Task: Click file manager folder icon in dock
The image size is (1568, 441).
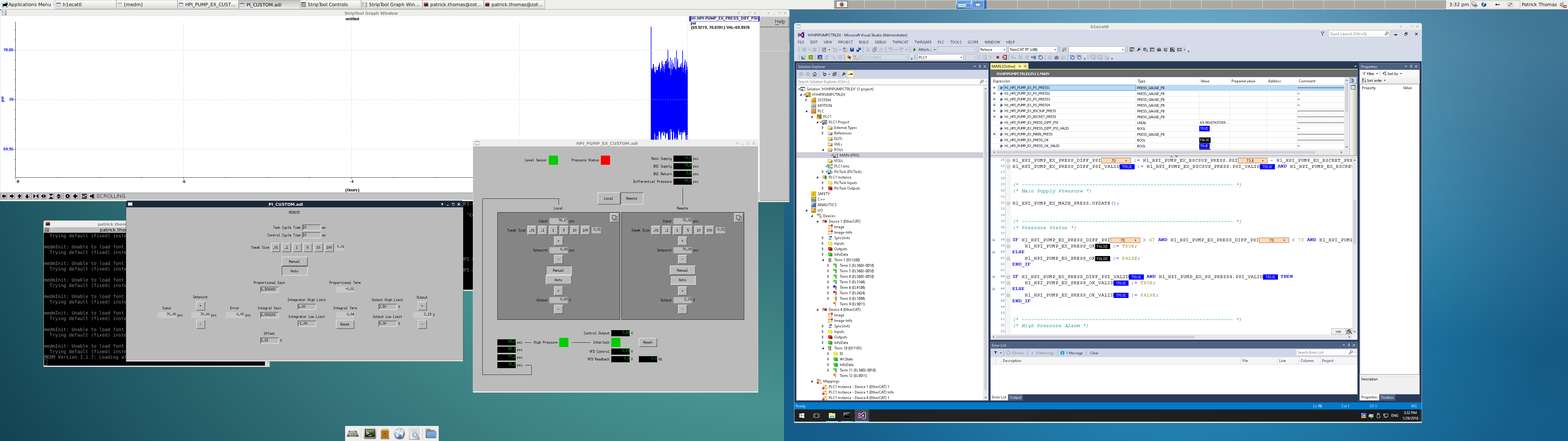Action: pos(431,434)
